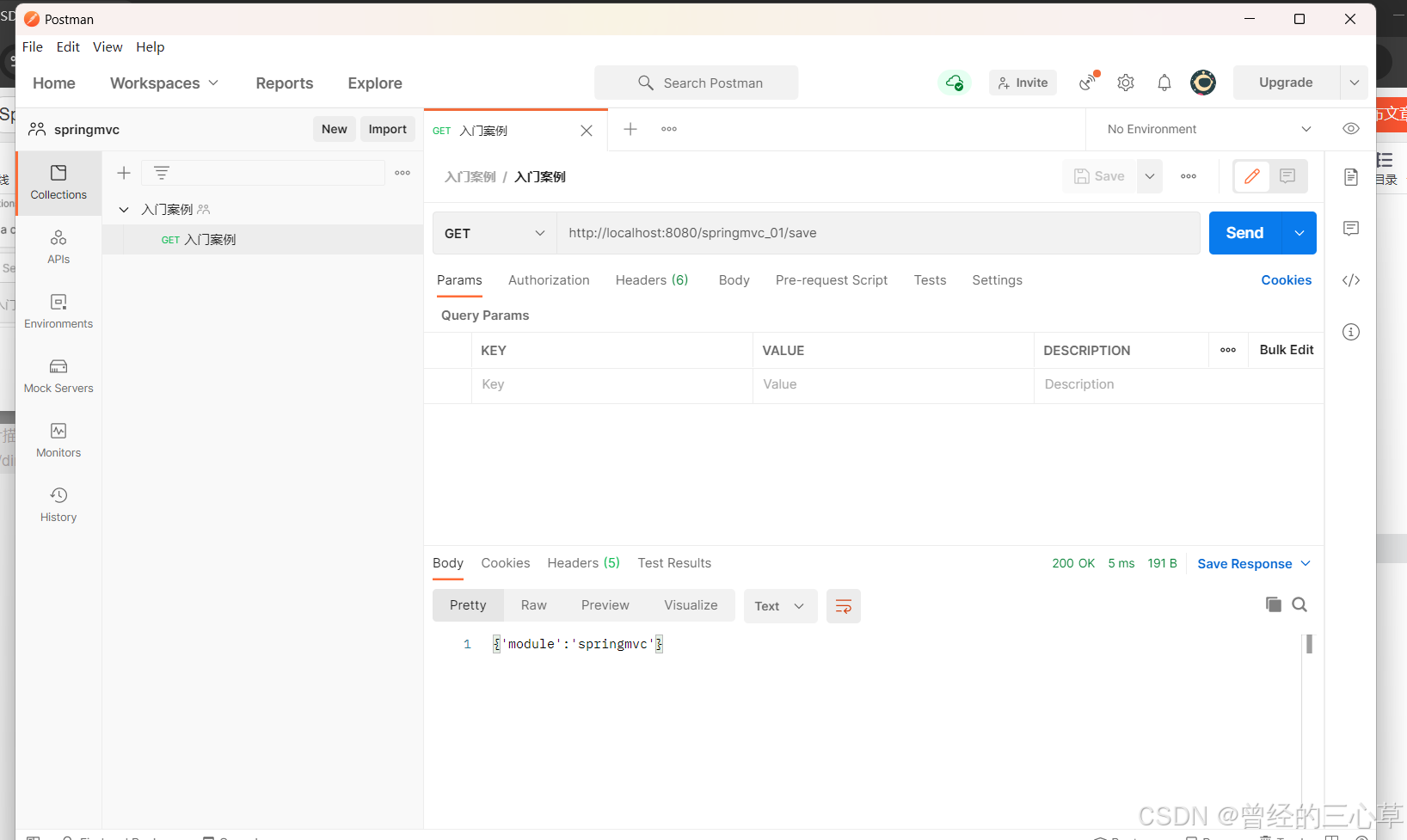Open the Cookies link
The height and width of the screenshot is (840, 1407).
coord(1287,280)
